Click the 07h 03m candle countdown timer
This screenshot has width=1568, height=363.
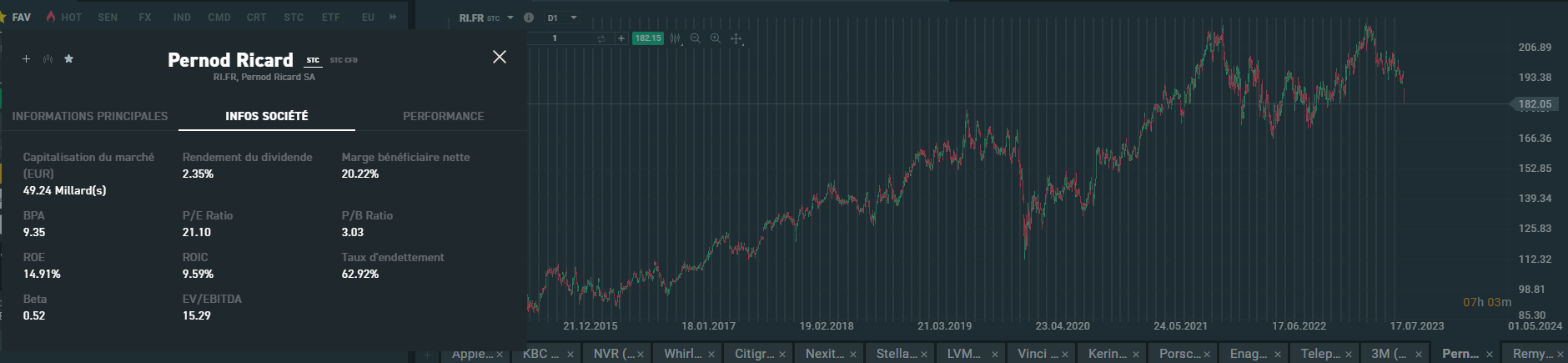pos(1487,302)
